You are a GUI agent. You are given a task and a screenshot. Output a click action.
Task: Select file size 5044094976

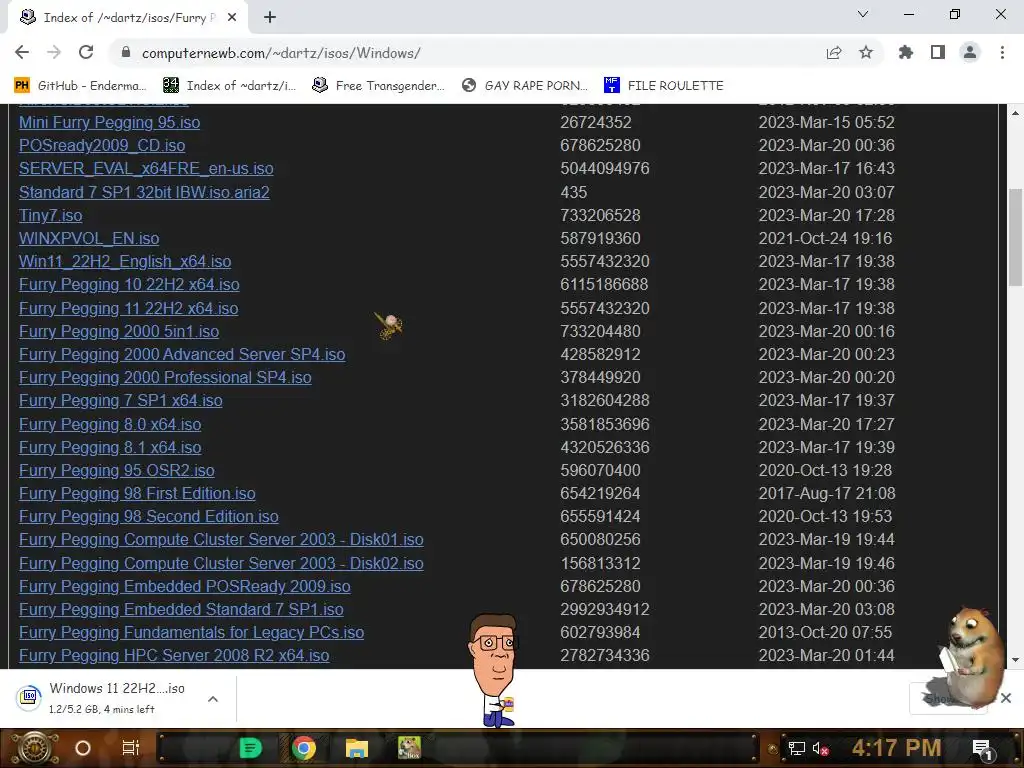click(605, 168)
